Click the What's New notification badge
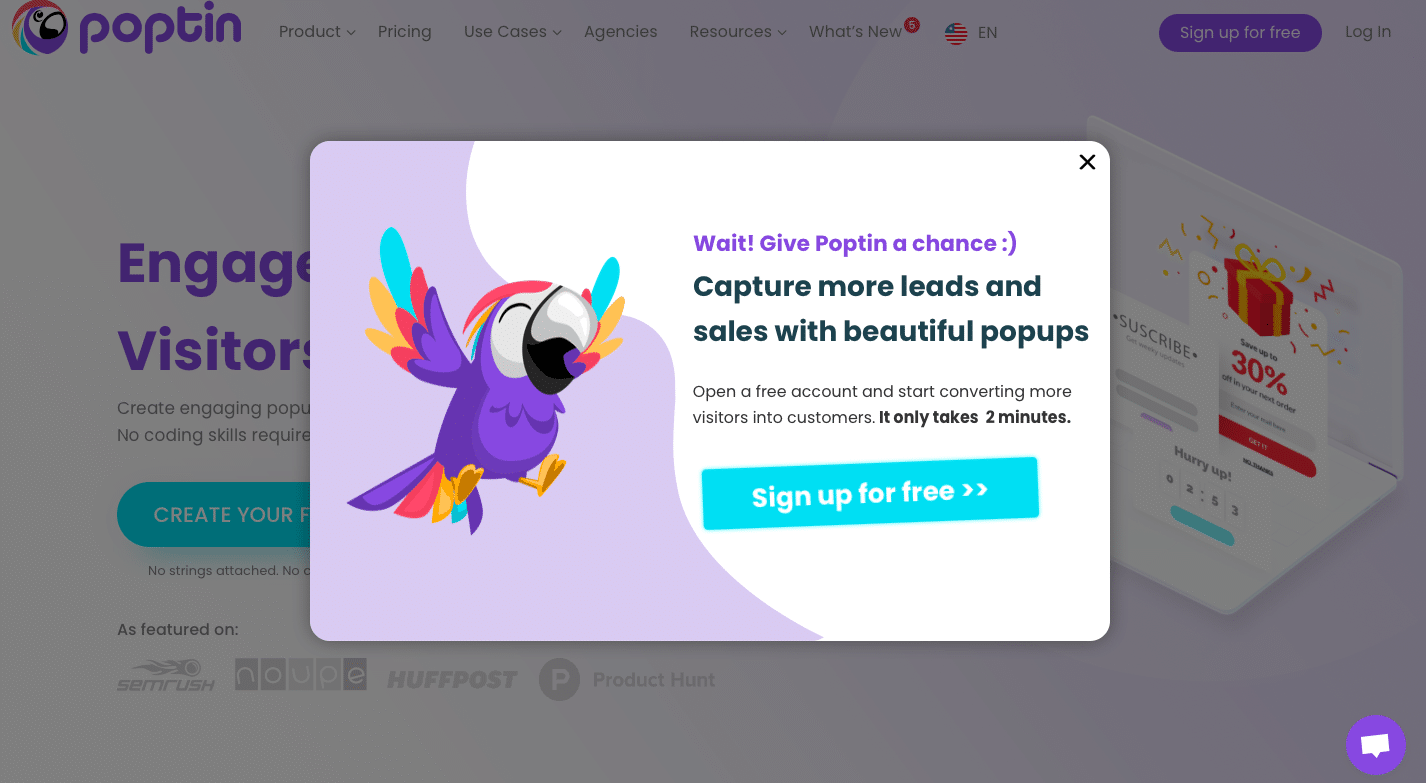Viewport: 1426px width, 783px height. [x=911, y=24]
